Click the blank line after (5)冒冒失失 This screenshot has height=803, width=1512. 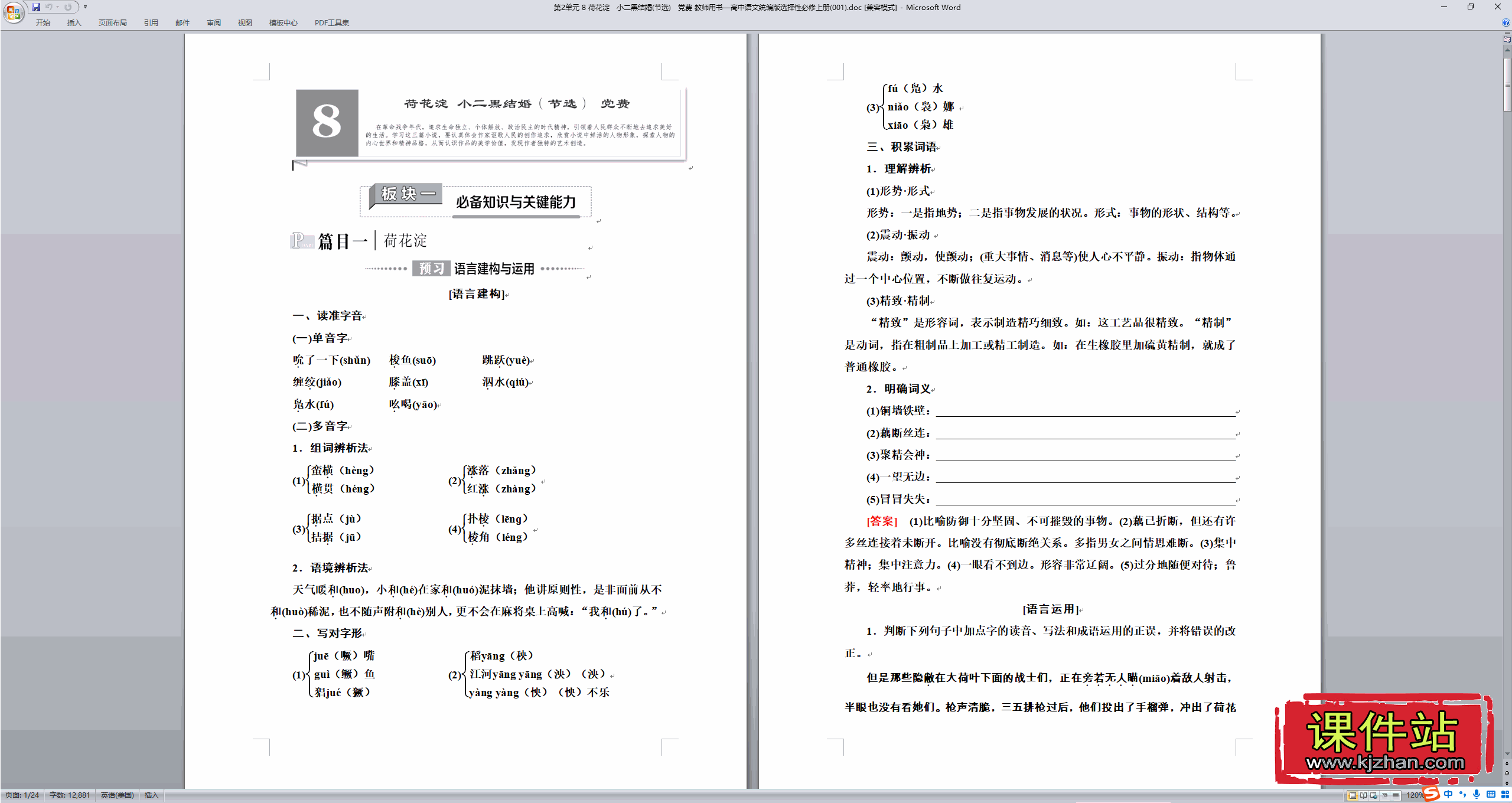coord(1086,500)
